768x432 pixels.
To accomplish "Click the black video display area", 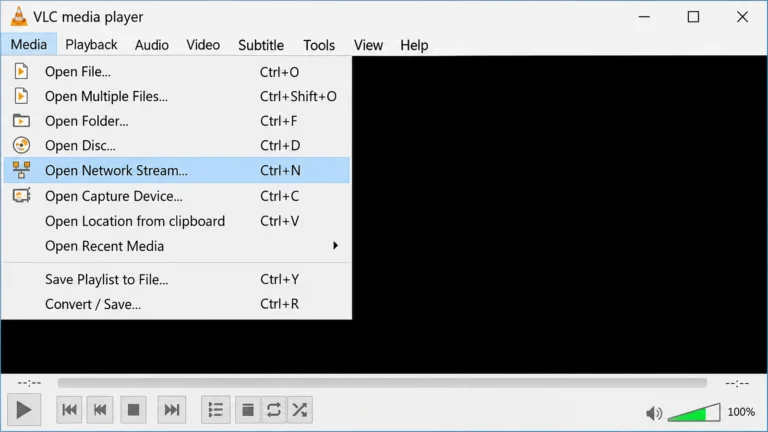I will click(x=559, y=214).
